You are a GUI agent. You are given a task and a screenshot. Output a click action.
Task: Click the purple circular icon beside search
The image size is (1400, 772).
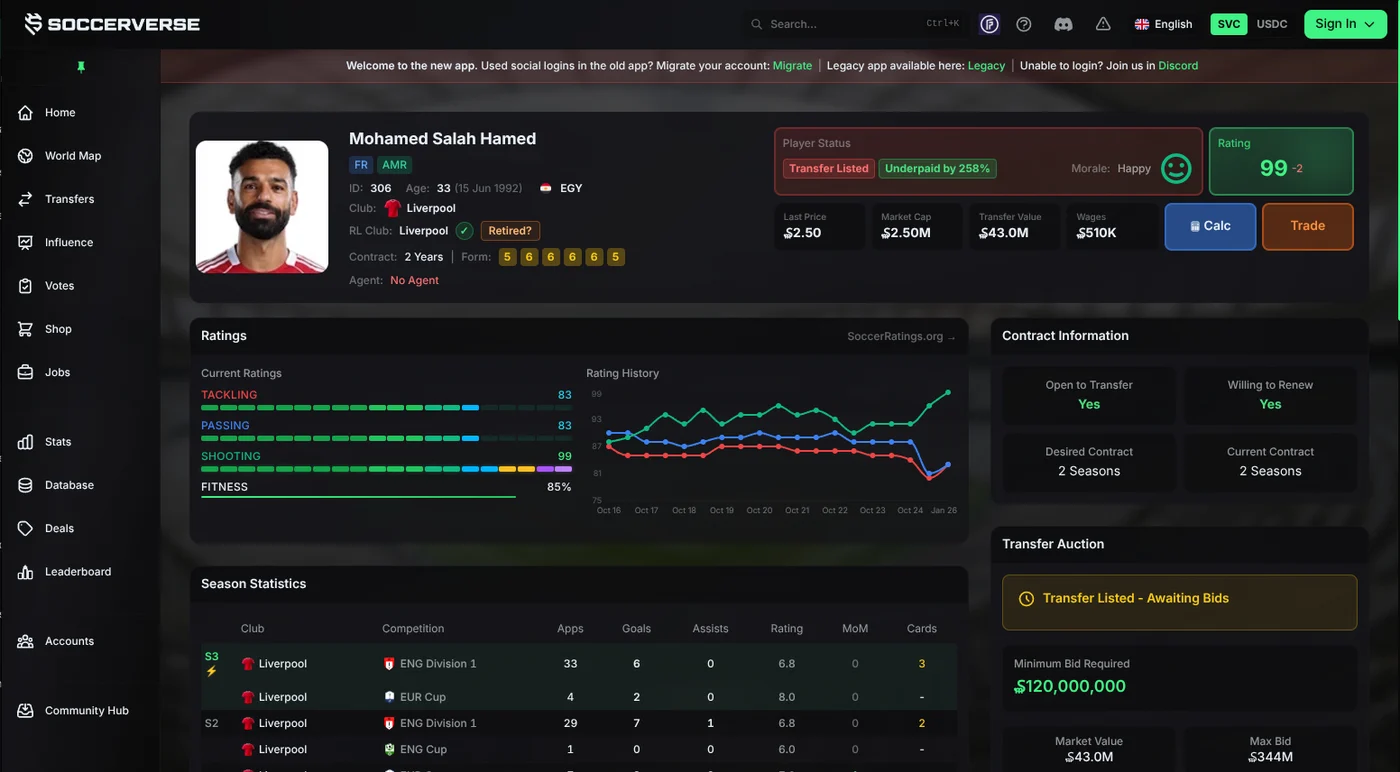(x=989, y=24)
